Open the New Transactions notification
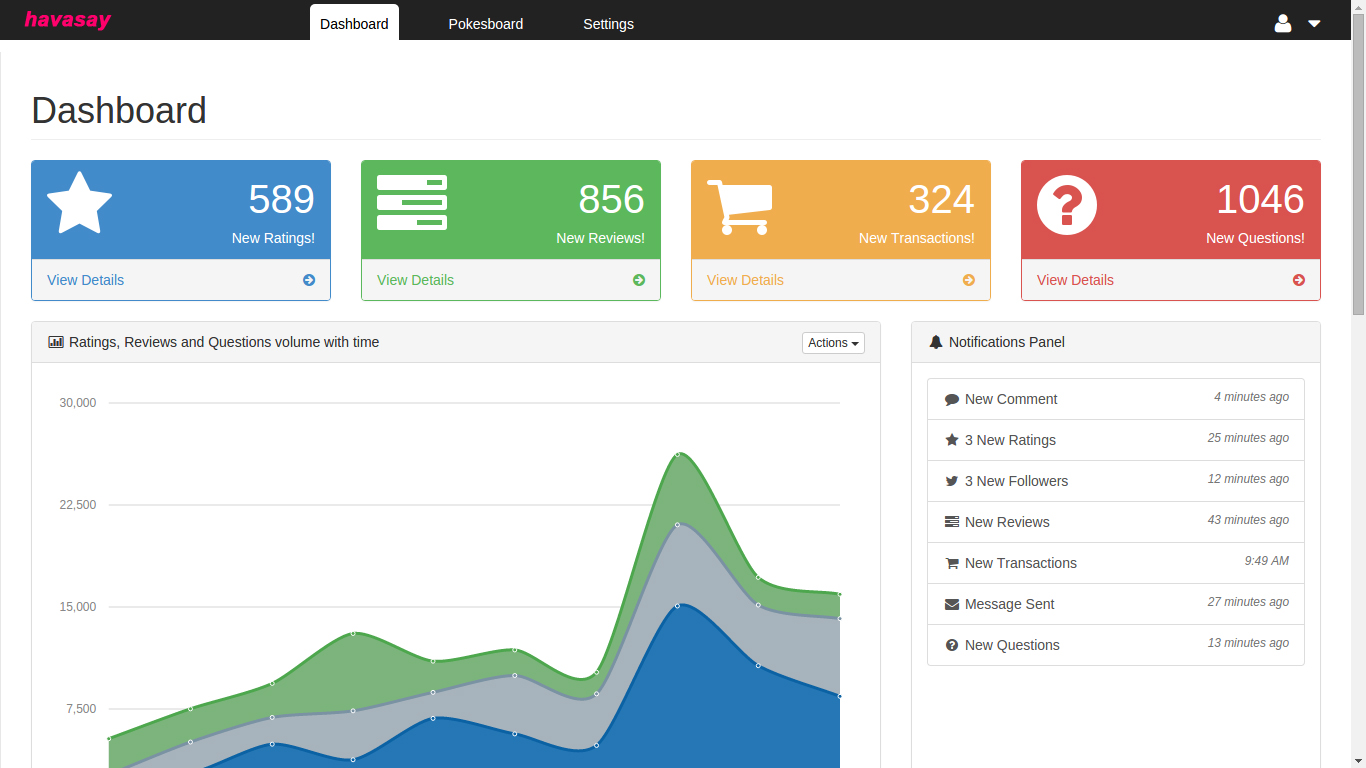This screenshot has width=1366, height=768. (1116, 563)
